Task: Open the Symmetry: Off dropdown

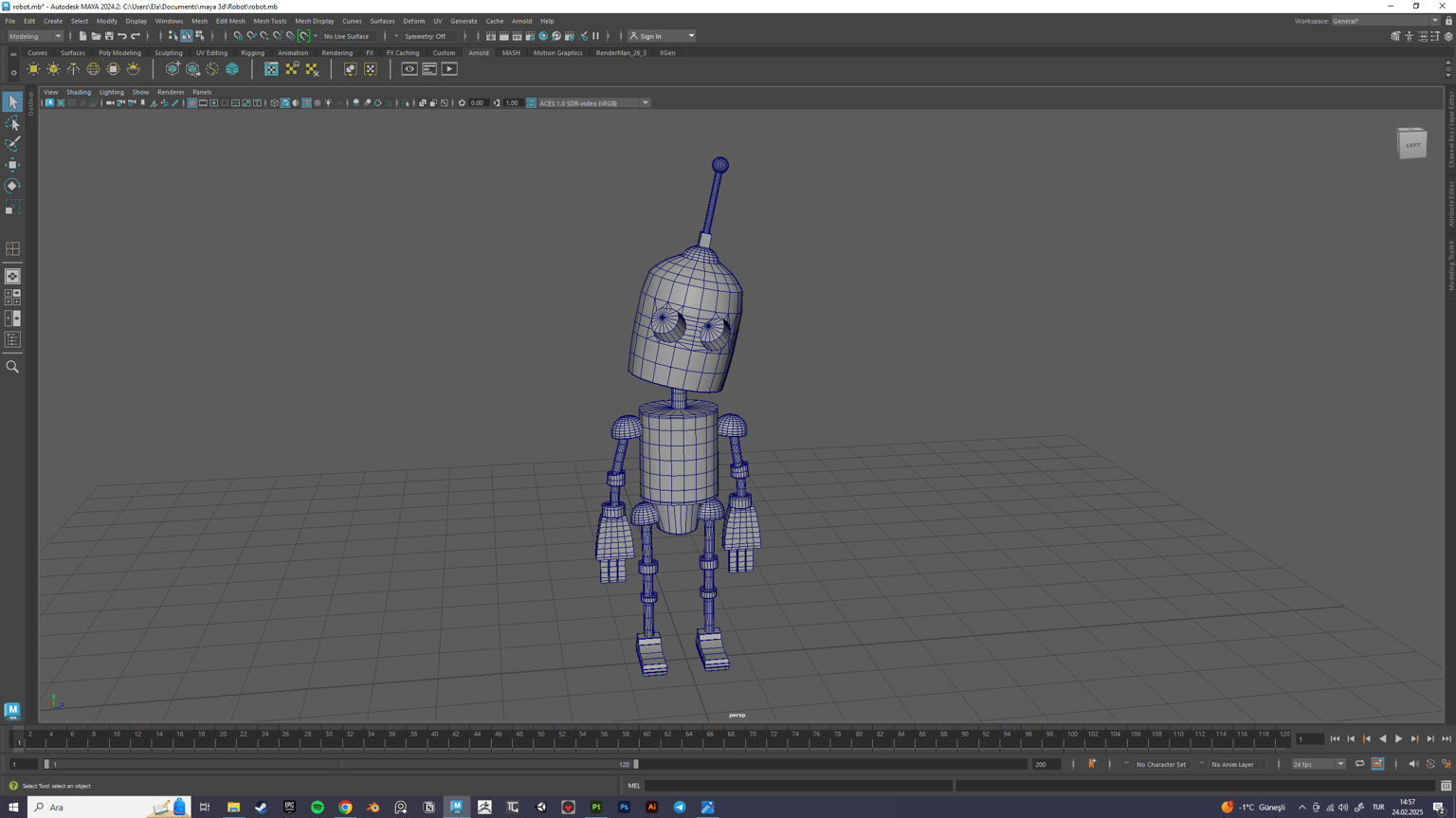Action: [430, 36]
